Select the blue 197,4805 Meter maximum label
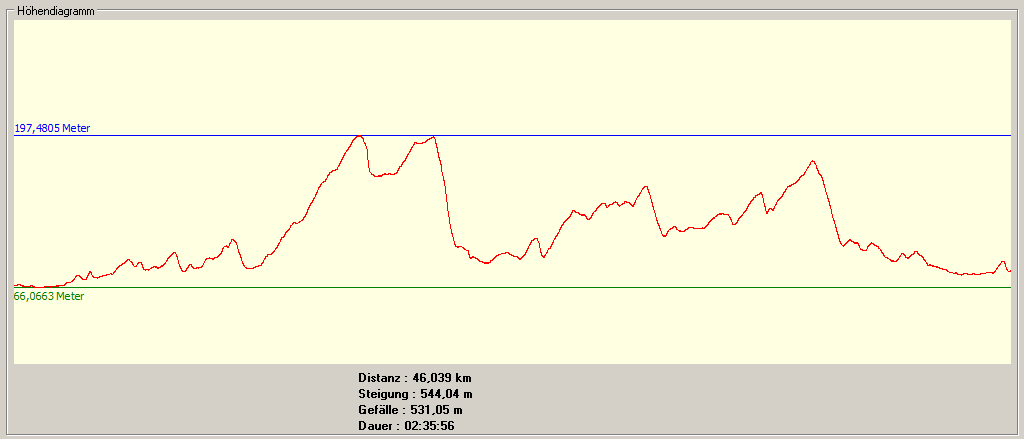Viewport: 1024px width, 439px height. tap(52, 128)
